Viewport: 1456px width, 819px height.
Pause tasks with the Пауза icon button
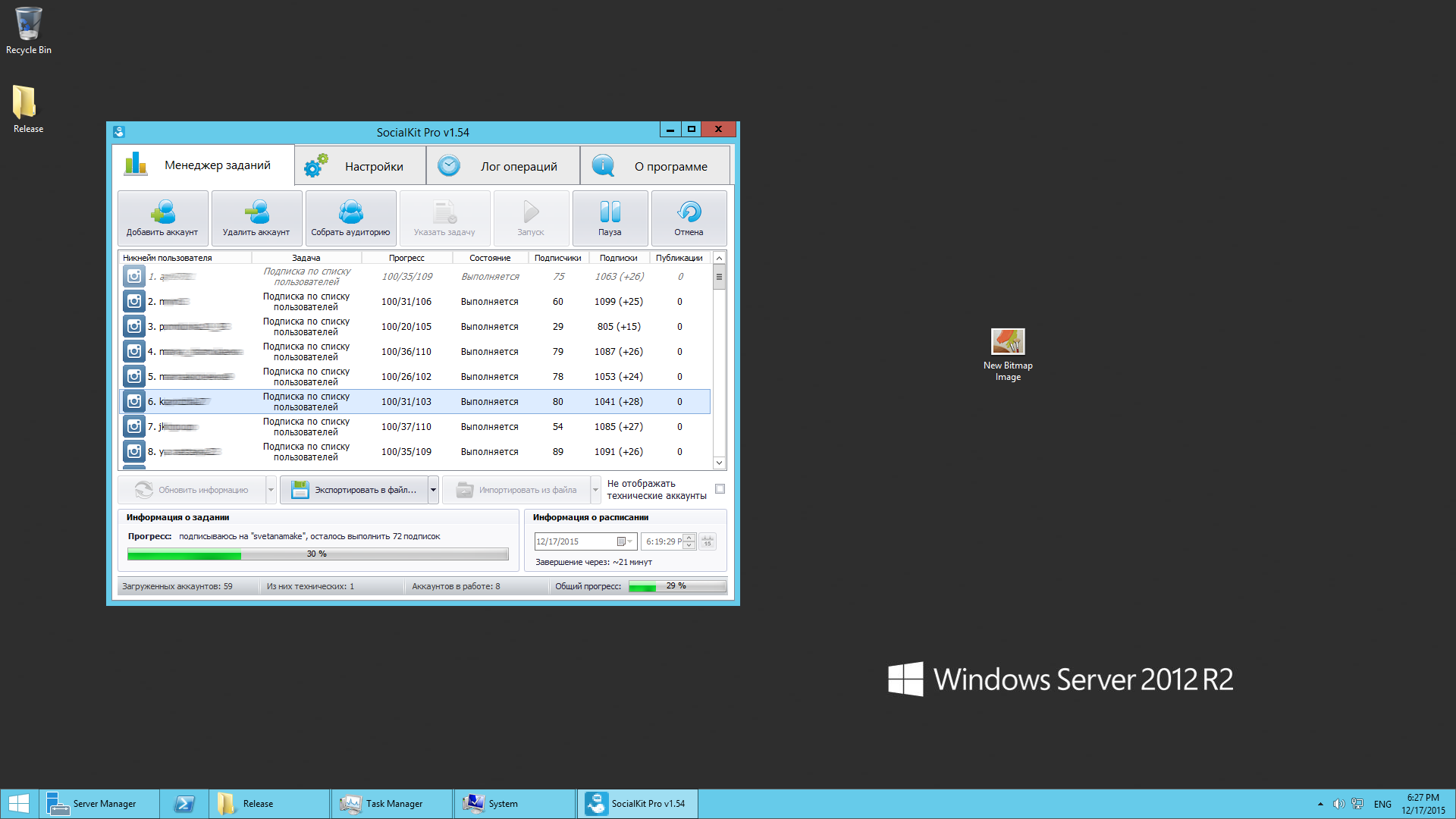pos(610,218)
